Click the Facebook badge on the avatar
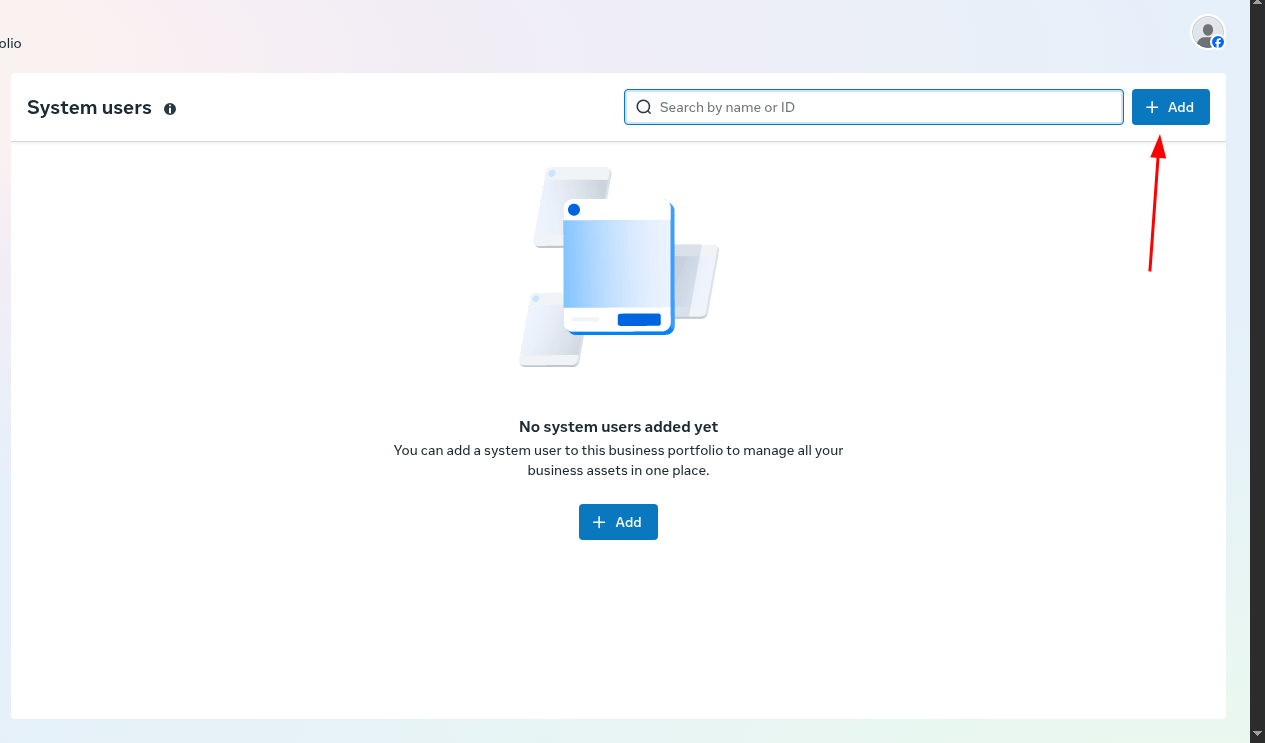 pos(1218,42)
